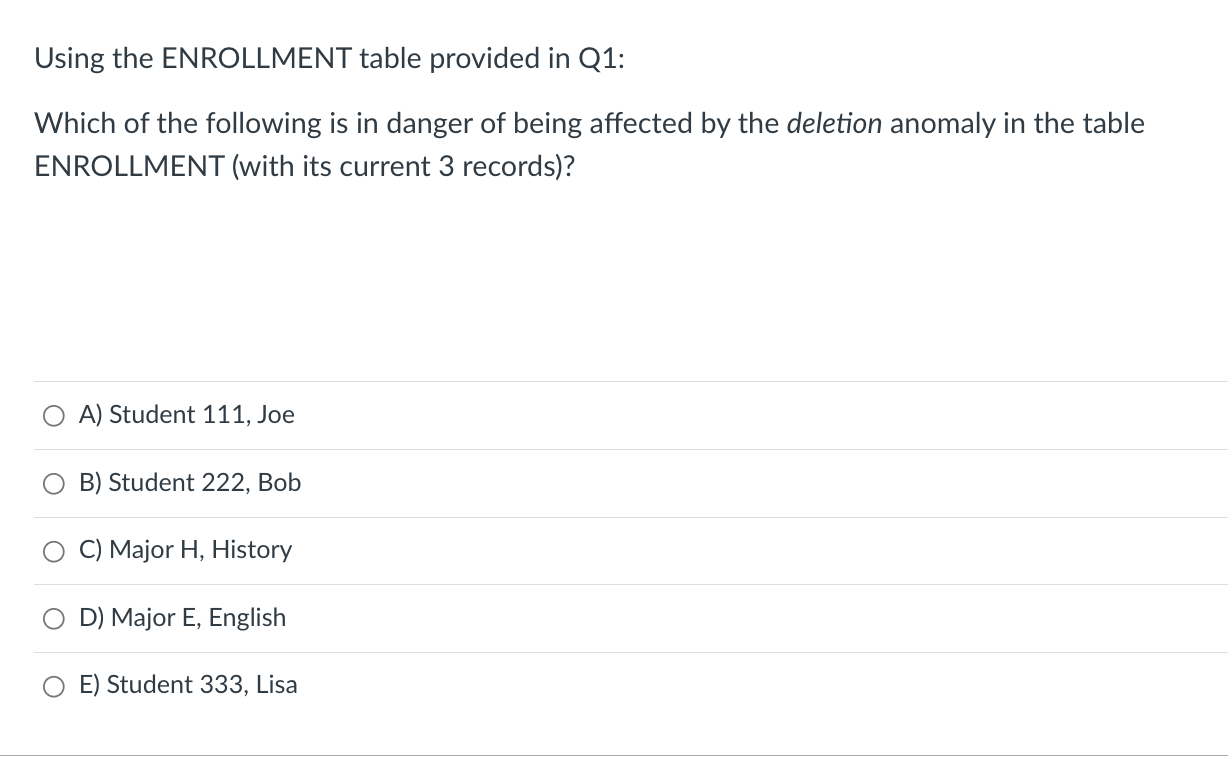Select radio button for Student 333, Lisa
The image size is (1228, 772).
tap(52, 686)
